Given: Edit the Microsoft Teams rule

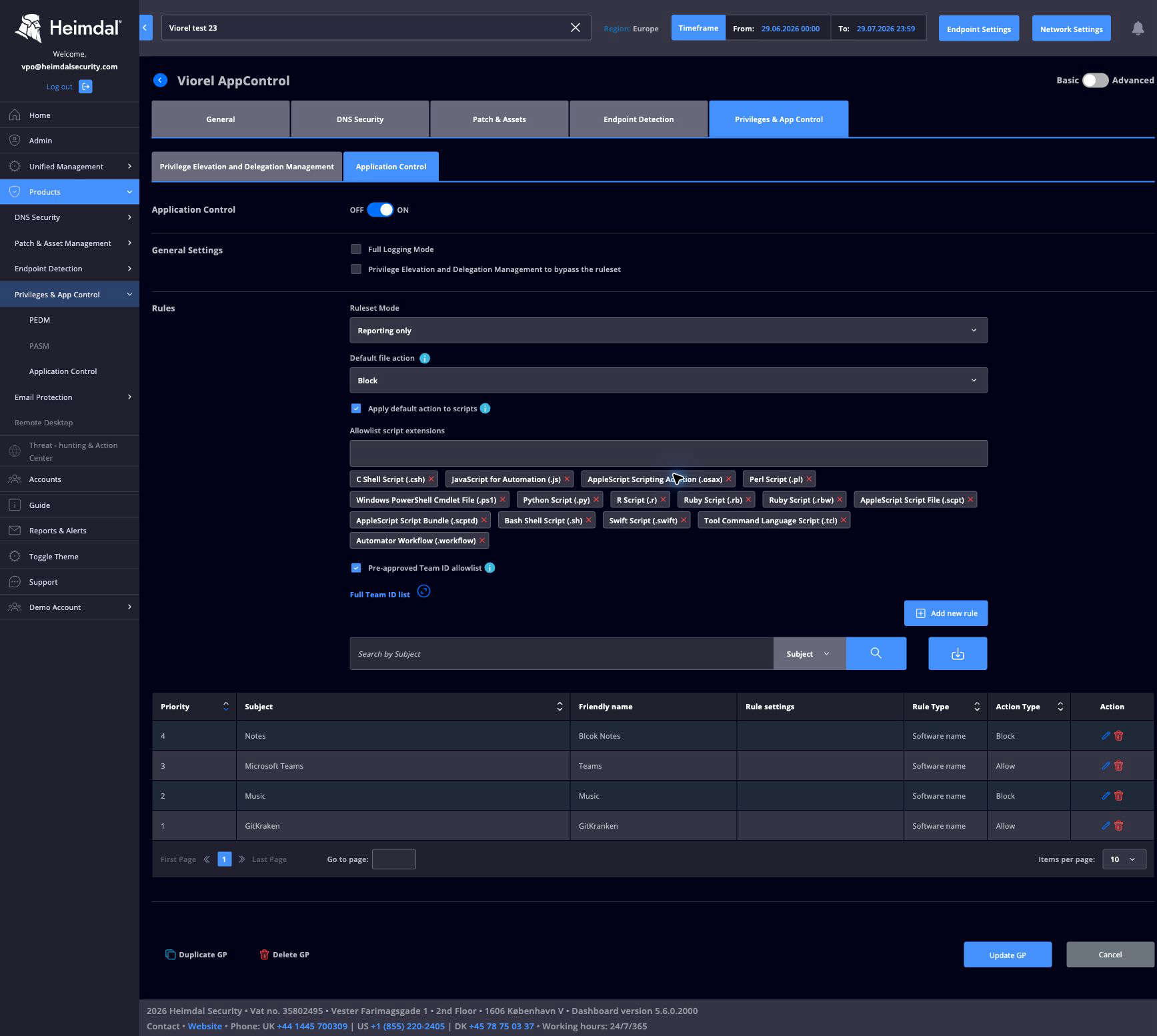Looking at the screenshot, I should (1106, 766).
